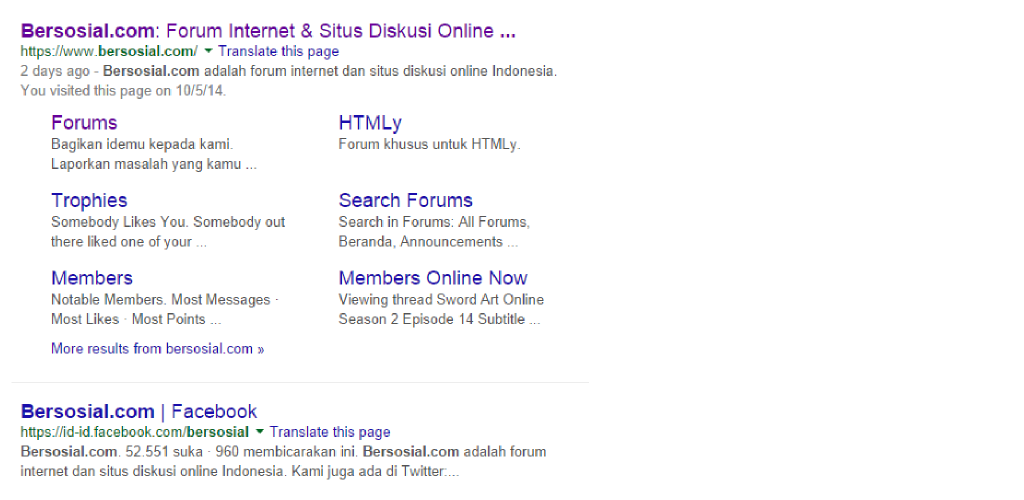Click the 'Somebody Likes You' Trophies description
This screenshot has width=1024, height=500.
[x=168, y=232]
